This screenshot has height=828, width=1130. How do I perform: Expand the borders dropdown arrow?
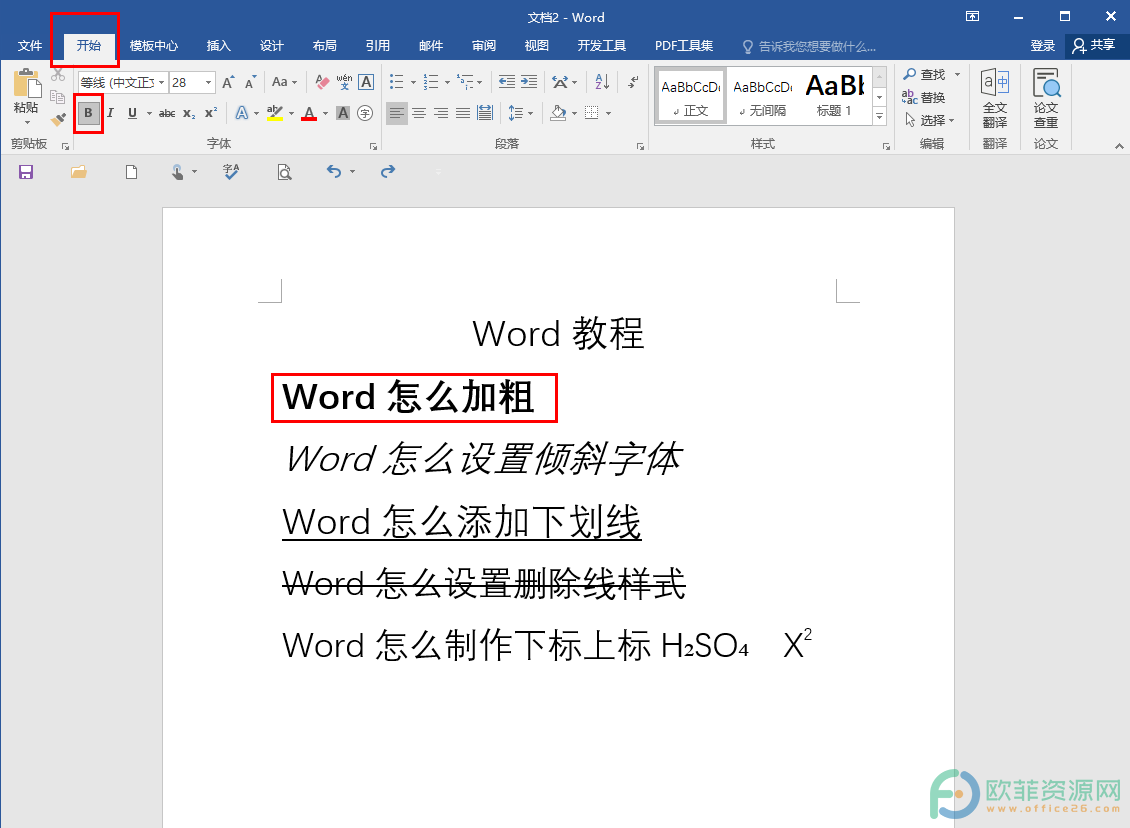point(608,113)
